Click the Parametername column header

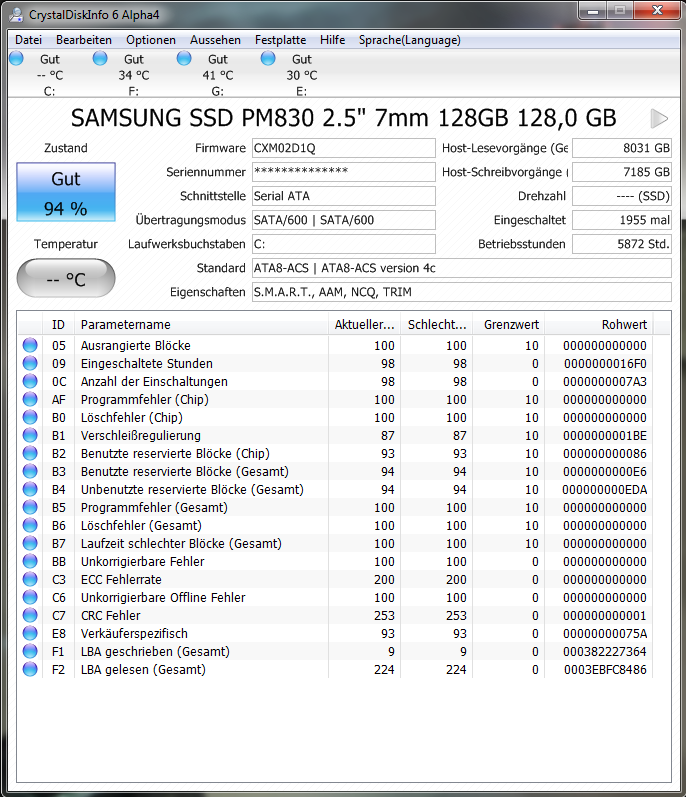[201, 325]
